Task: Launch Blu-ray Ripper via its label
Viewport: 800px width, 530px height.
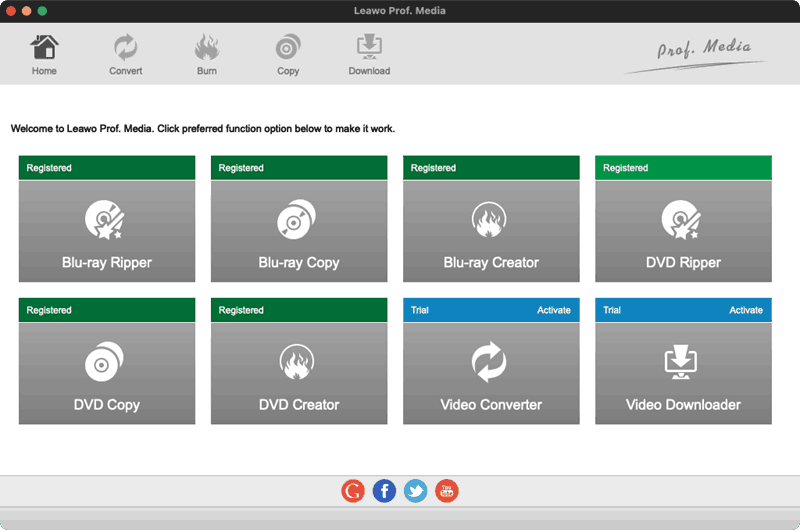Action: point(107,263)
